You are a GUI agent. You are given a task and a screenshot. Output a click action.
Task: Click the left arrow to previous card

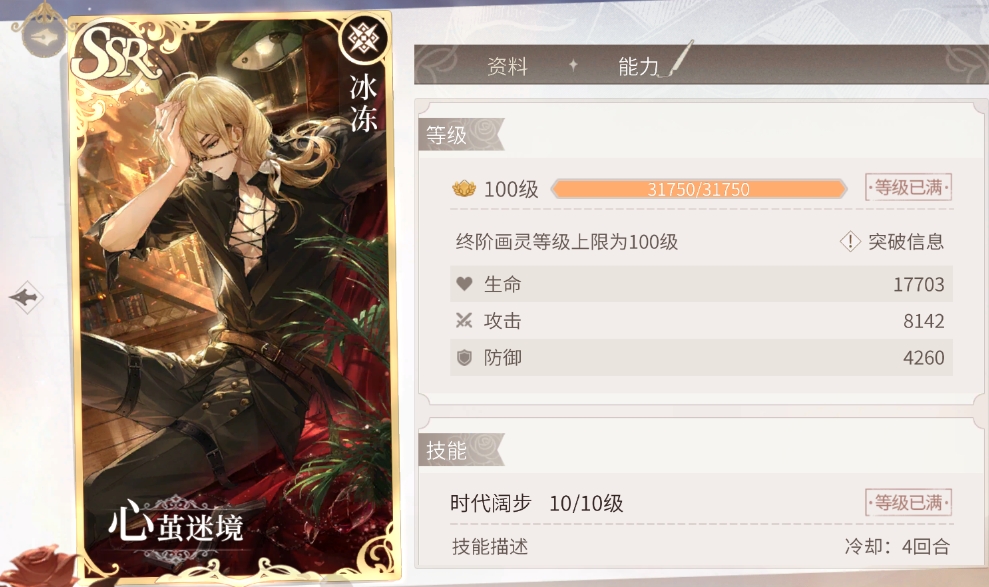(26, 297)
